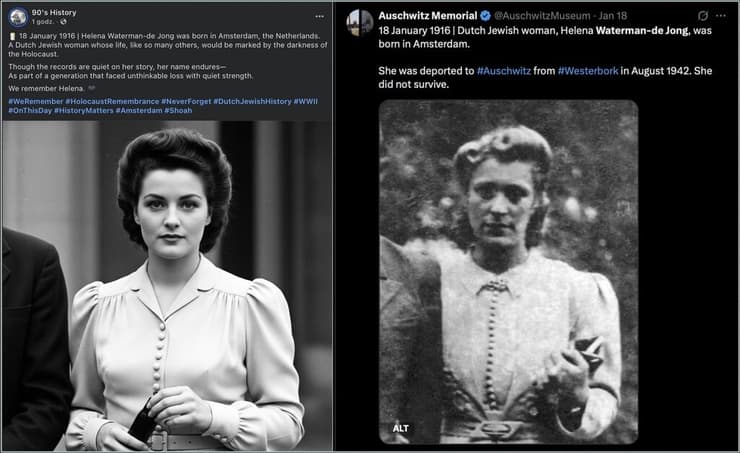
Task: Open the 90's History page name
Action: (x=53, y=12)
